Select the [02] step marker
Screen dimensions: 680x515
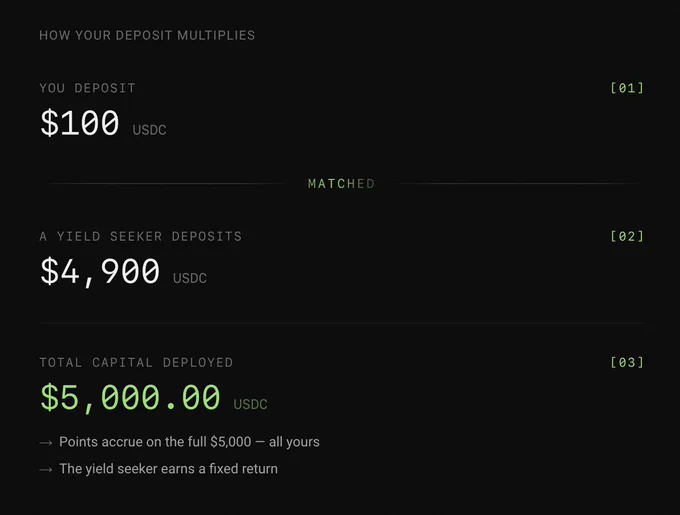(627, 236)
